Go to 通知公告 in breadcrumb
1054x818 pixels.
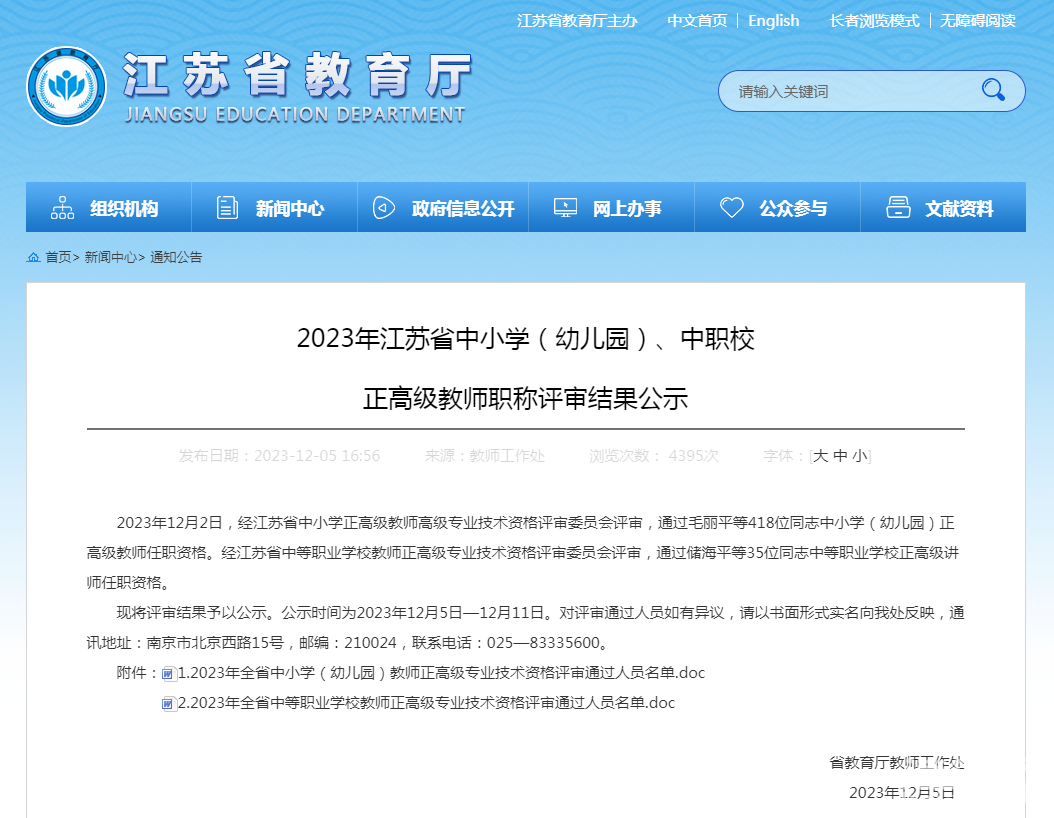176,257
